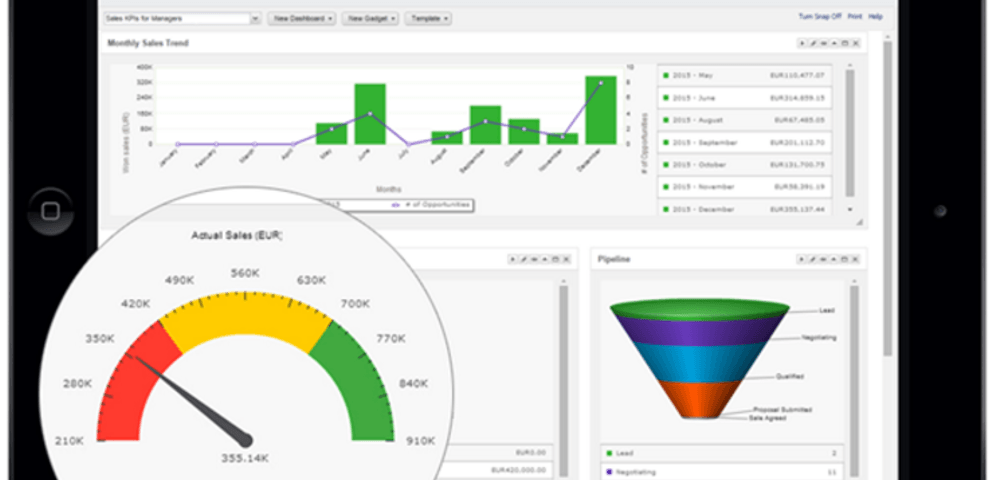Collapse the Monthly Sales Trend gadget with up arrow
The width and height of the screenshot is (997, 480).
tap(834, 43)
